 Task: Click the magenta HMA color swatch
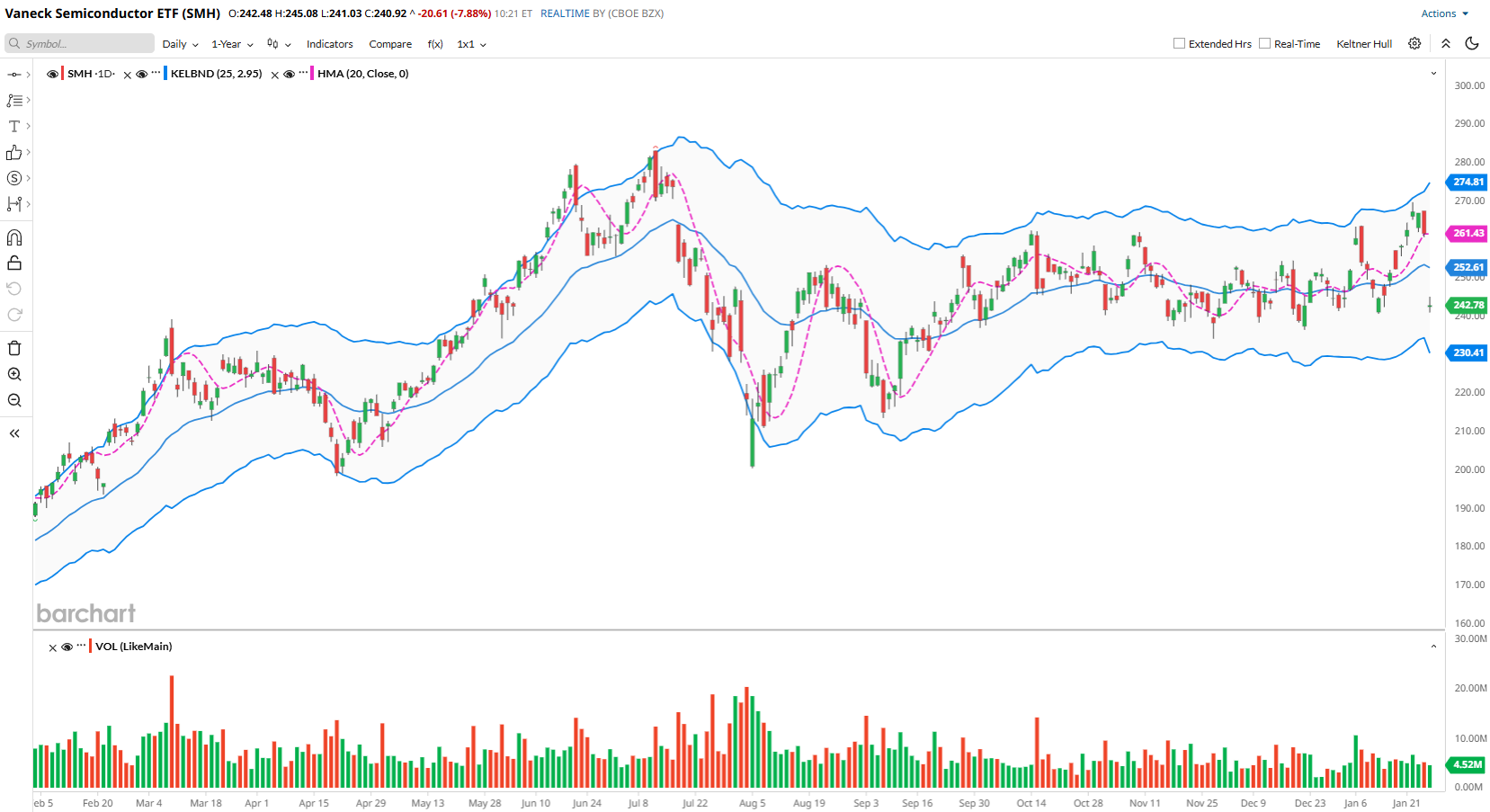click(312, 74)
